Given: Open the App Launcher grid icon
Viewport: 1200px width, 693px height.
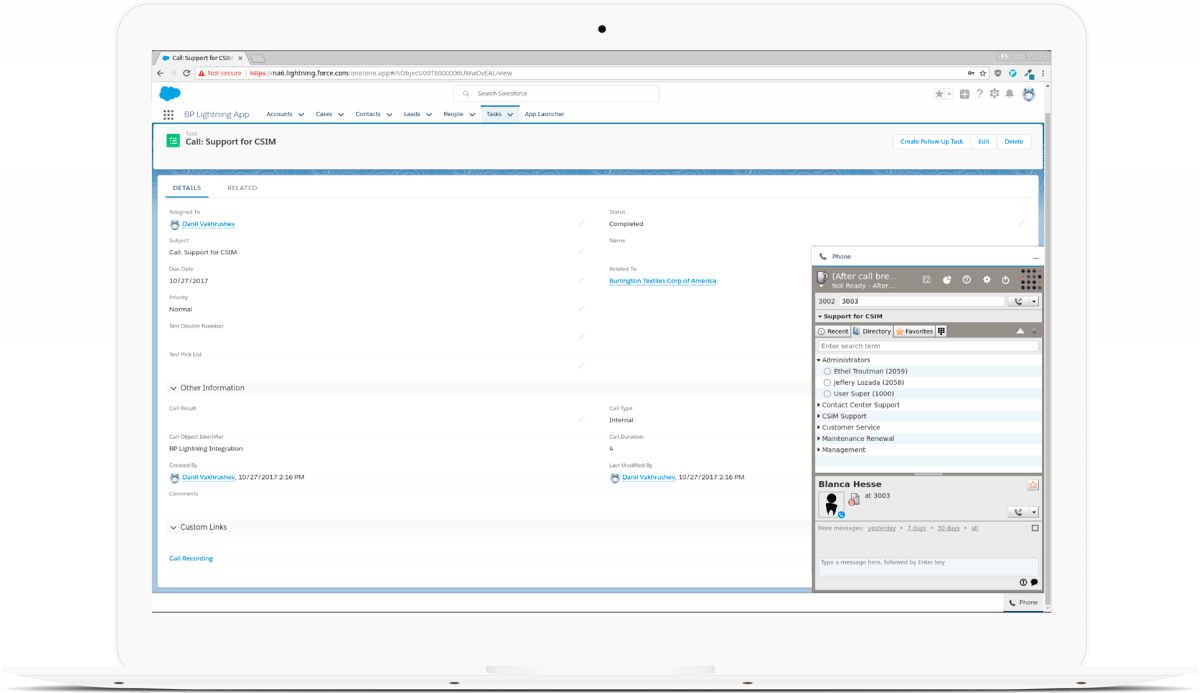Looking at the screenshot, I should coord(168,114).
